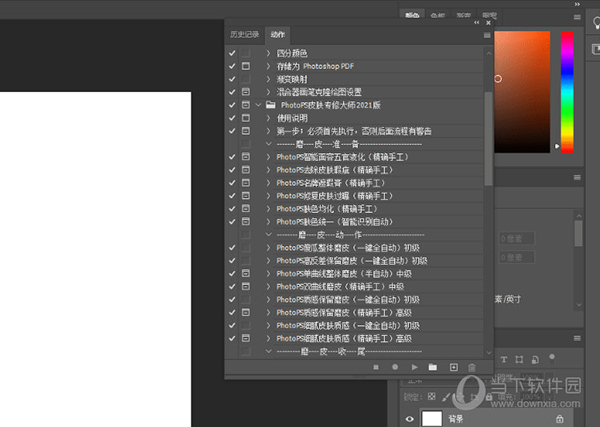This screenshot has width=600, height=427.
Task: Collapse the Actions panel with double-arrow icon
Action: [479, 21]
